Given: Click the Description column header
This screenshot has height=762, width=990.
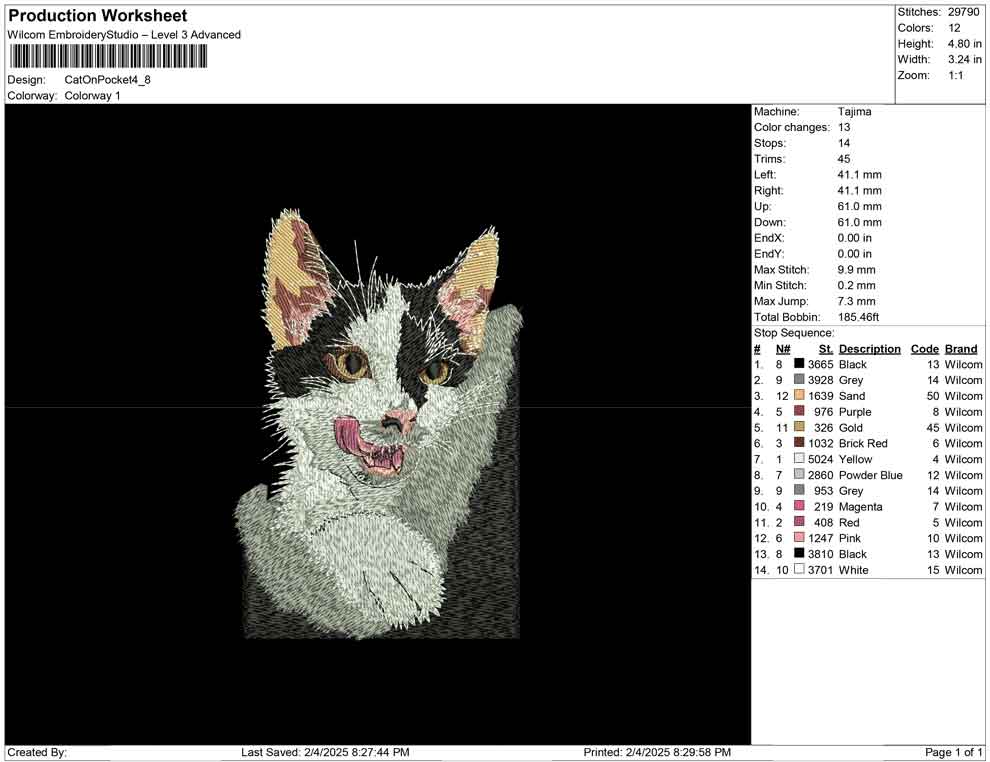Looking at the screenshot, I should click(869, 349).
